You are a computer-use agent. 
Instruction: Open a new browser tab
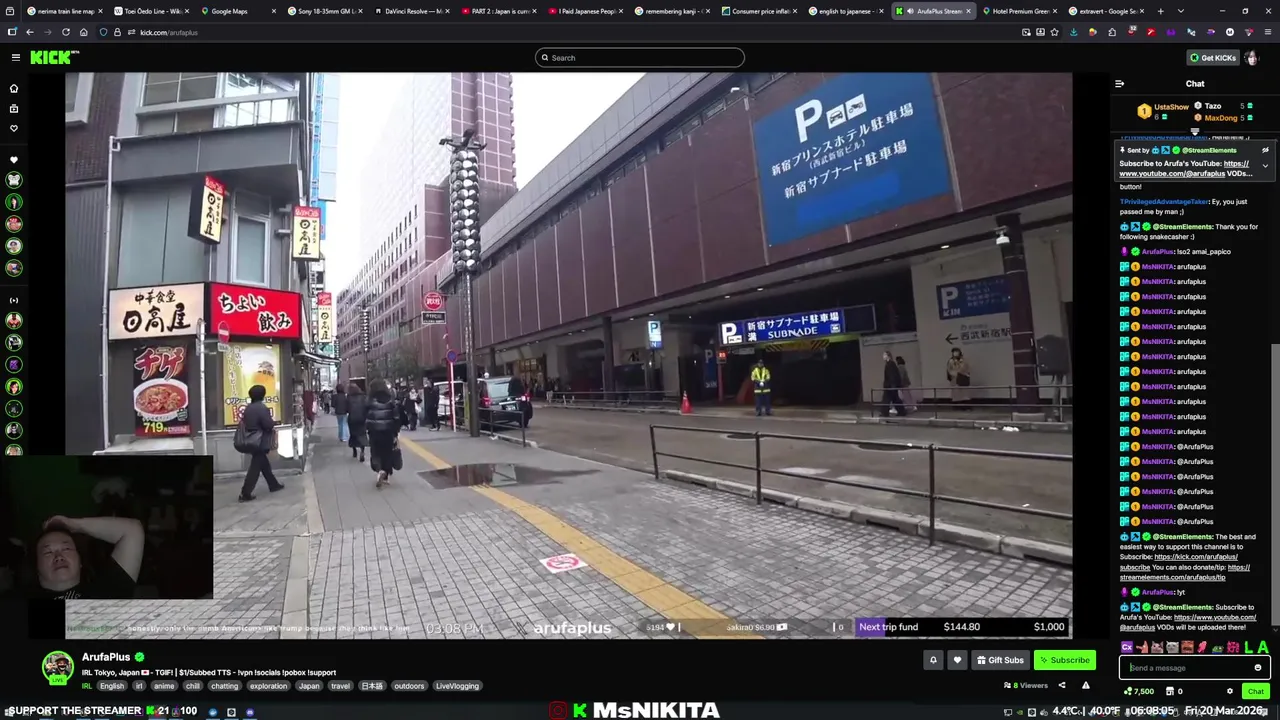tap(1160, 11)
